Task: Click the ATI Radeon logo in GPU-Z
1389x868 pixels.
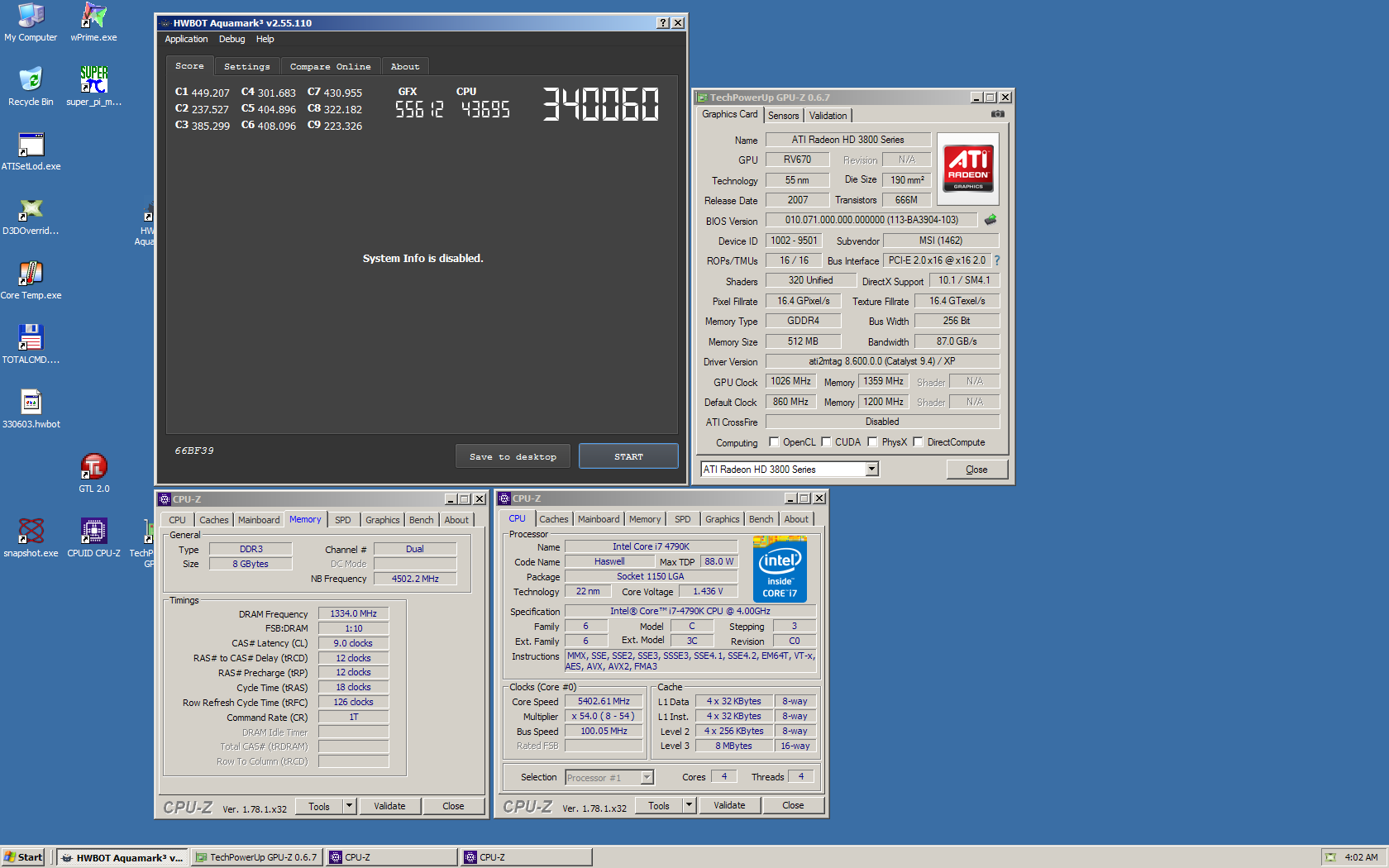Action: (968, 169)
